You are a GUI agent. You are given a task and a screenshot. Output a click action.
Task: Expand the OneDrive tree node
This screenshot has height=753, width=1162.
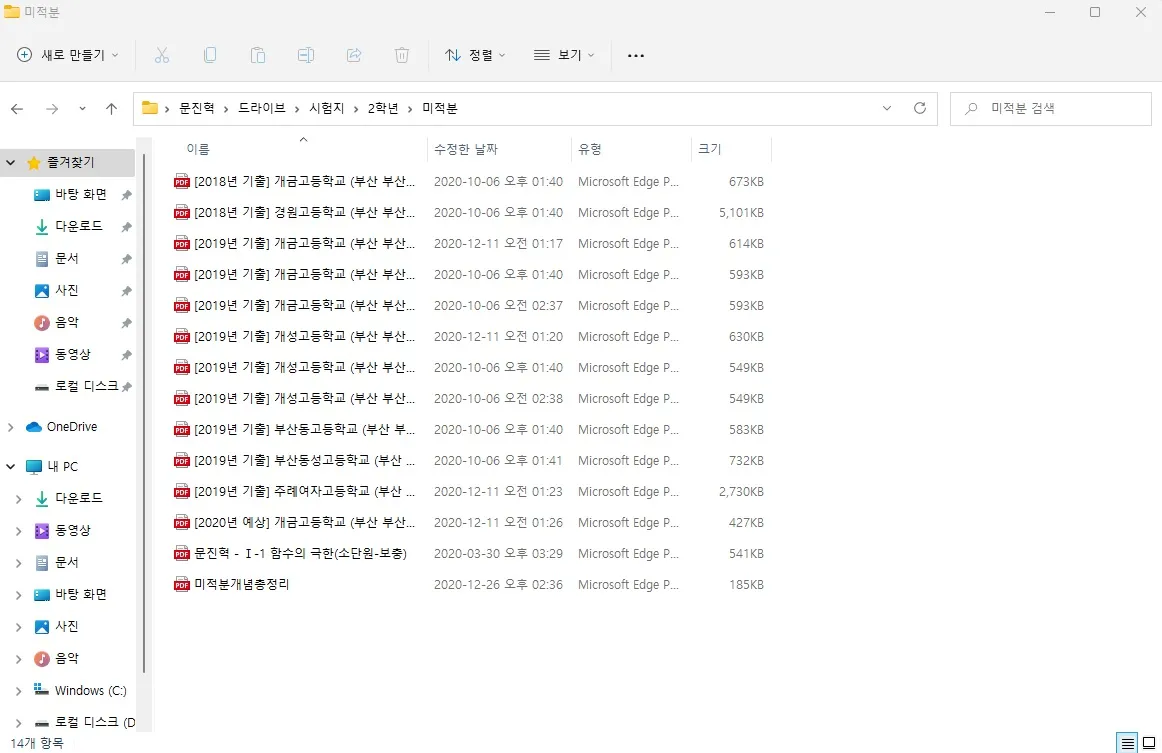coord(10,427)
